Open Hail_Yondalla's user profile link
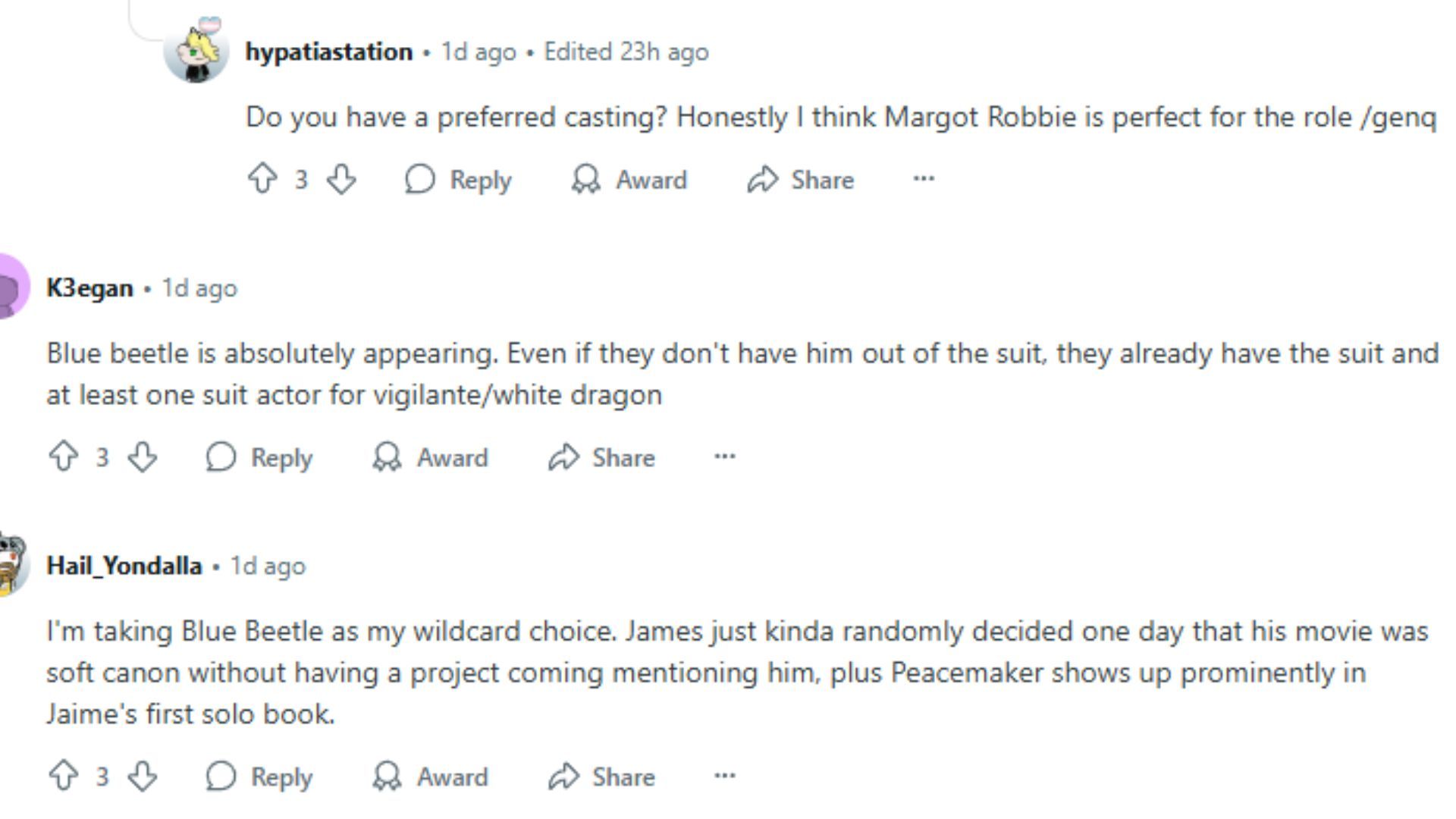 124,566
